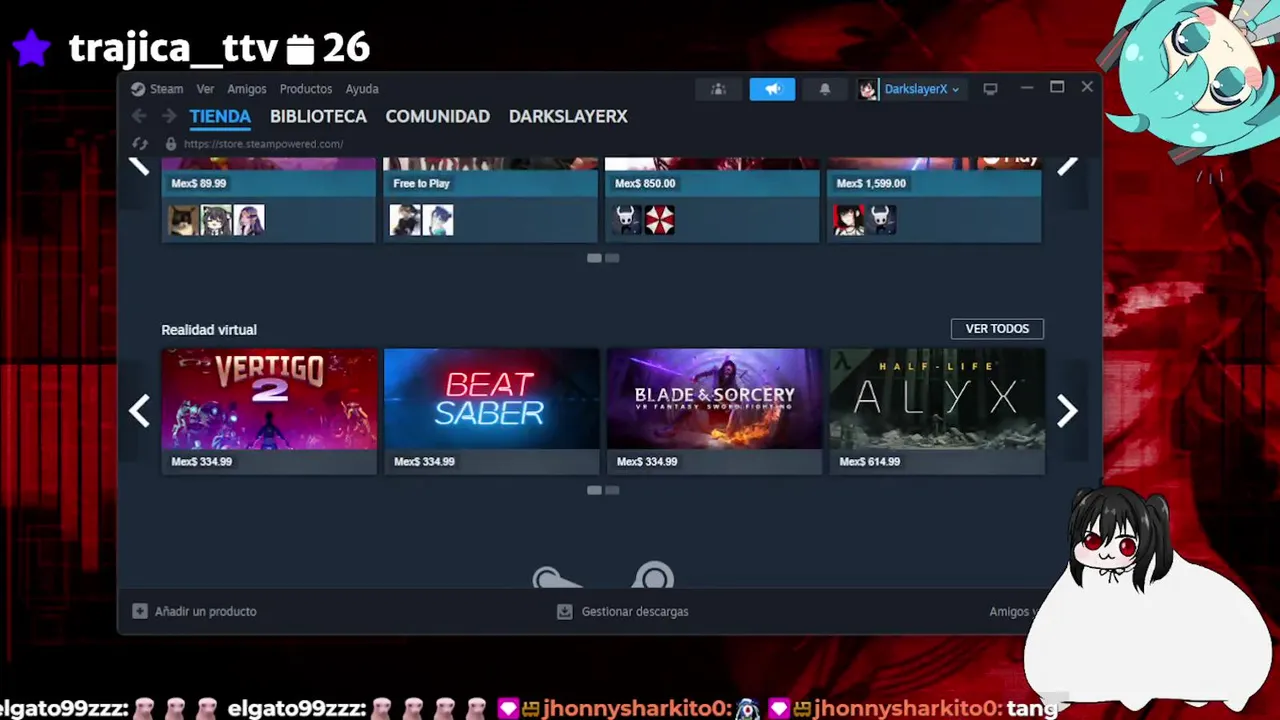Click the second page dot of Realidad virtual carousel
The height and width of the screenshot is (720, 1280).
click(x=612, y=490)
